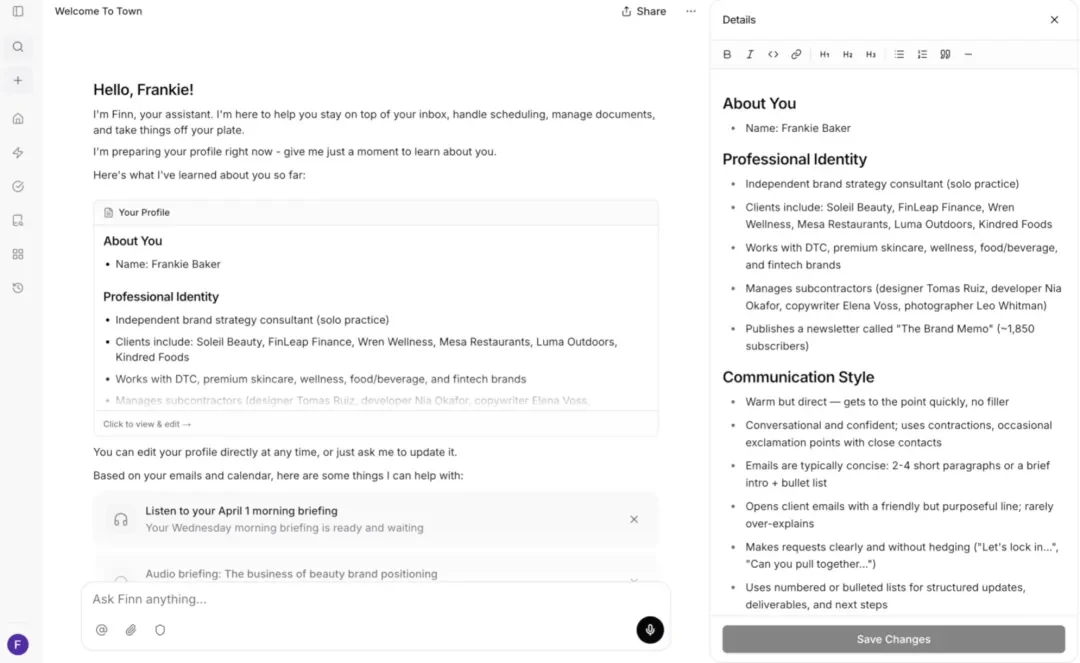Click the 'Manages subcontractors' bullet in Details
The height and width of the screenshot is (663, 1080).
click(x=903, y=297)
